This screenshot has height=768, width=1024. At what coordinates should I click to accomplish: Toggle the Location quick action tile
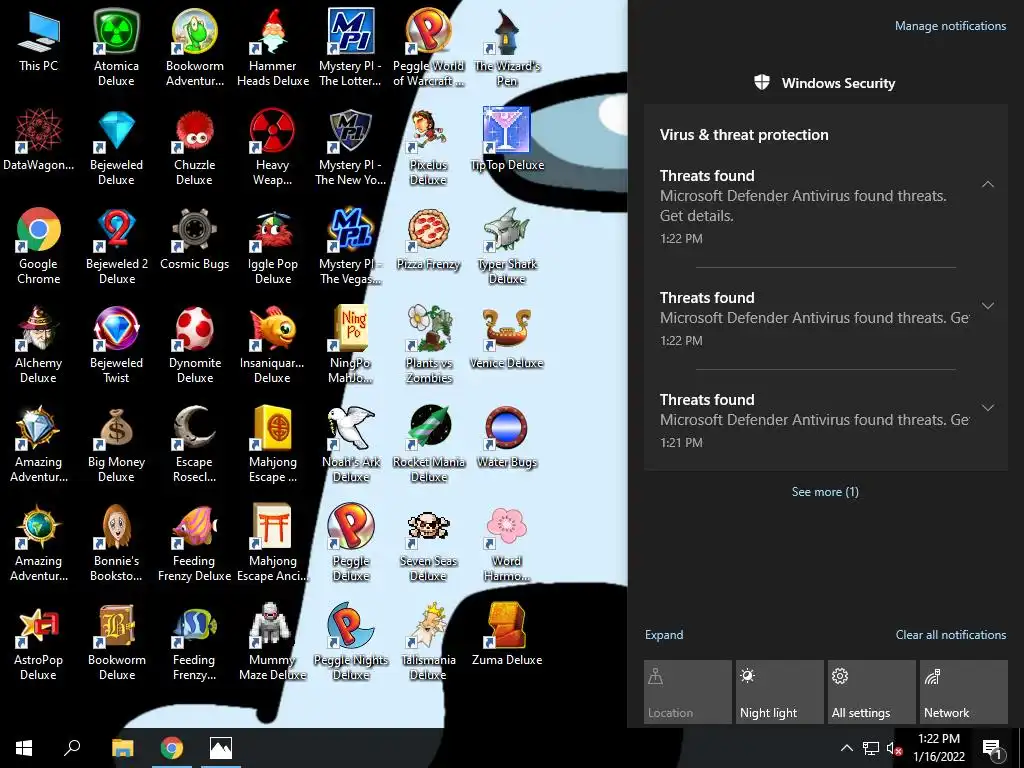point(688,692)
